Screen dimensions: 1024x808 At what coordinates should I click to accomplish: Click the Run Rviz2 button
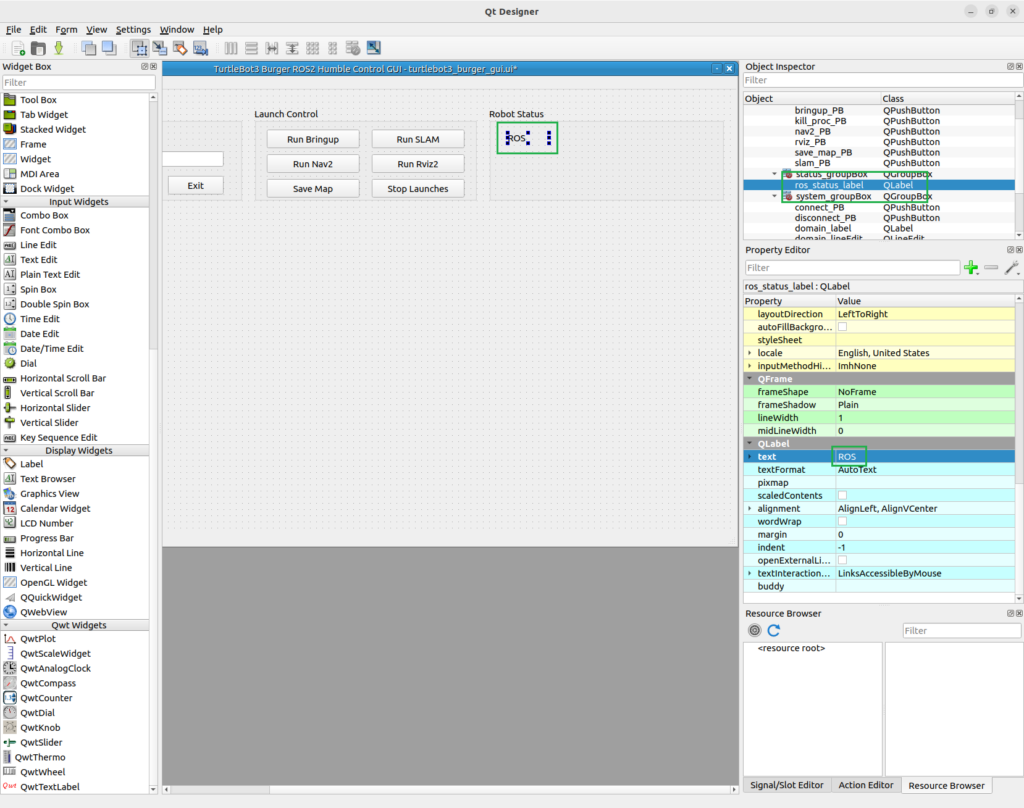tap(418, 164)
